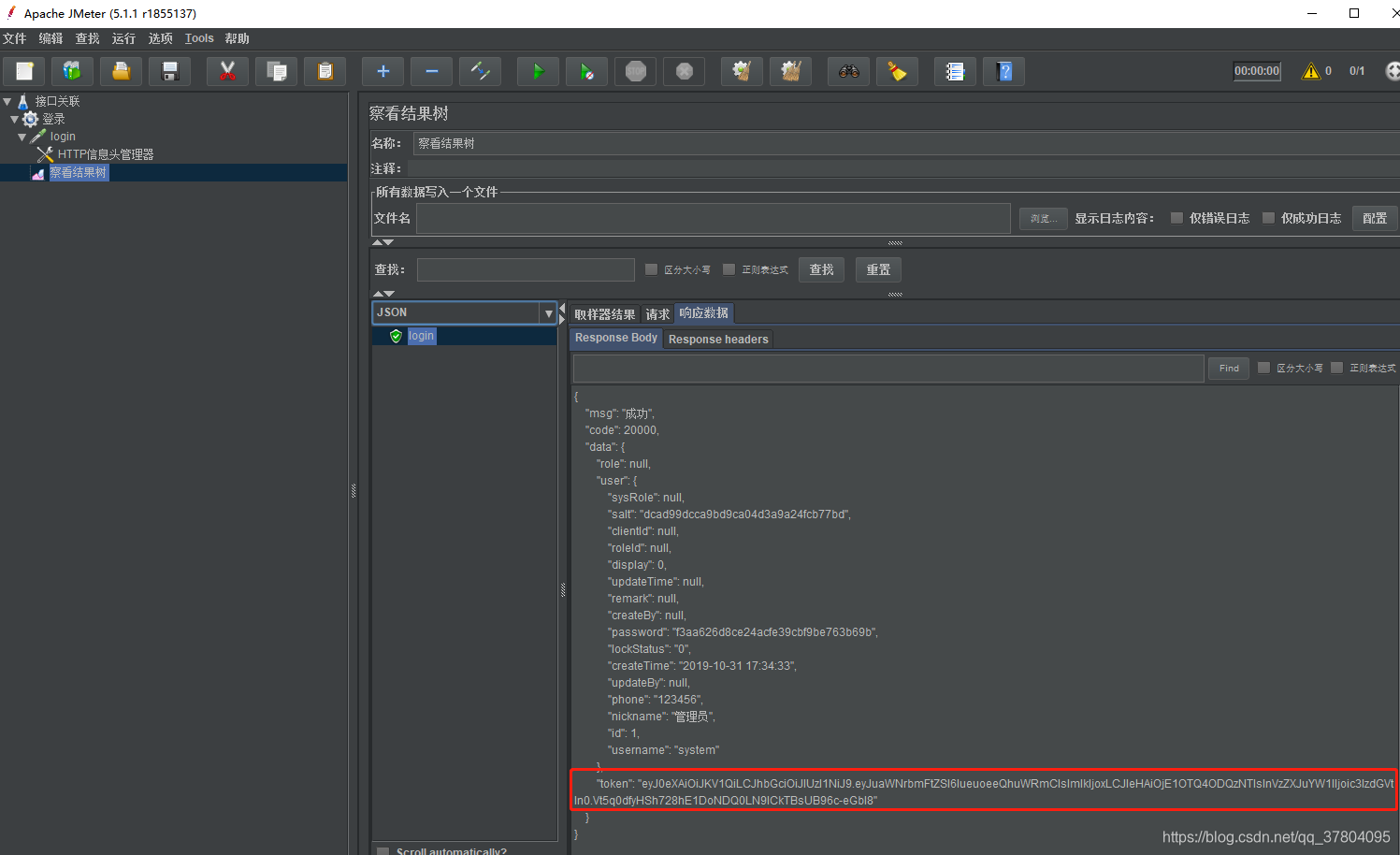Collapse the 接口关联 test plan node
This screenshot has width=1400, height=855.
point(7,101)
